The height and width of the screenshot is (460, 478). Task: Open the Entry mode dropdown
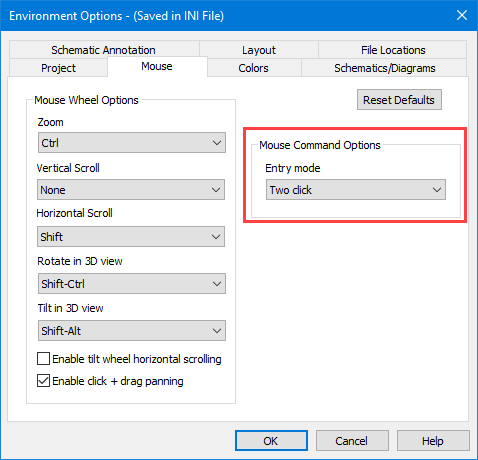(356, 190)
